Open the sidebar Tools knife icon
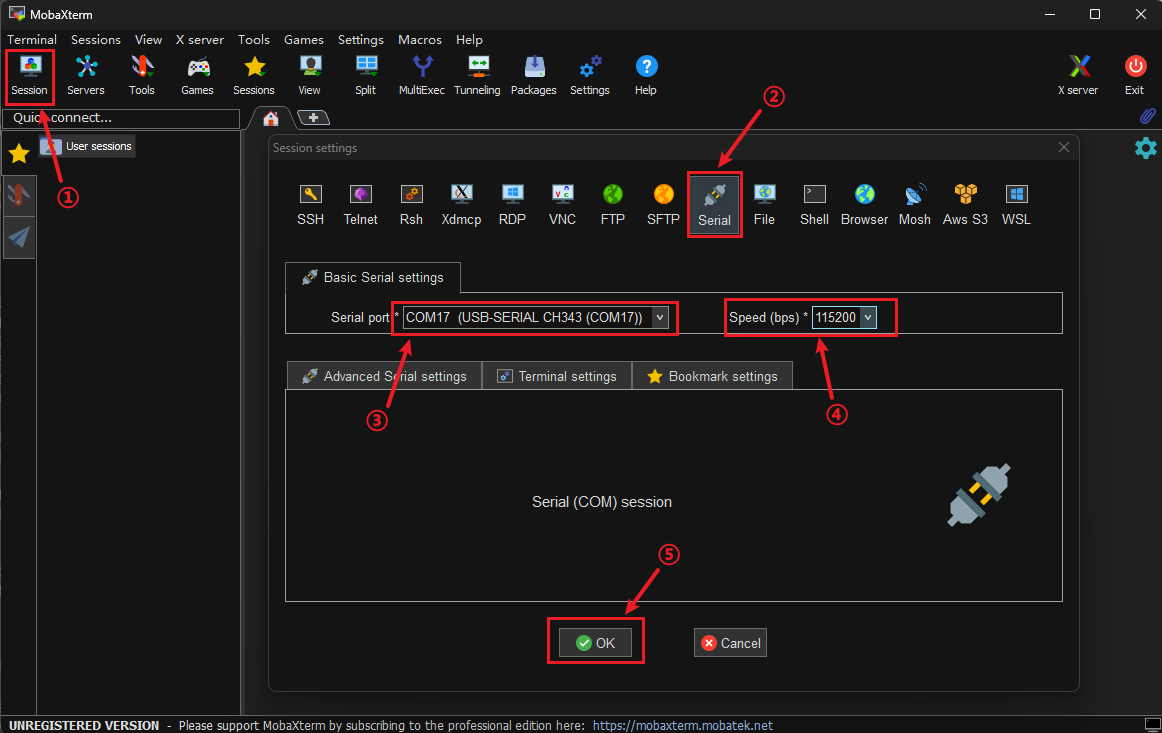Image resolution: width=1162 pixels, height=733 pixels. point(19,196)
